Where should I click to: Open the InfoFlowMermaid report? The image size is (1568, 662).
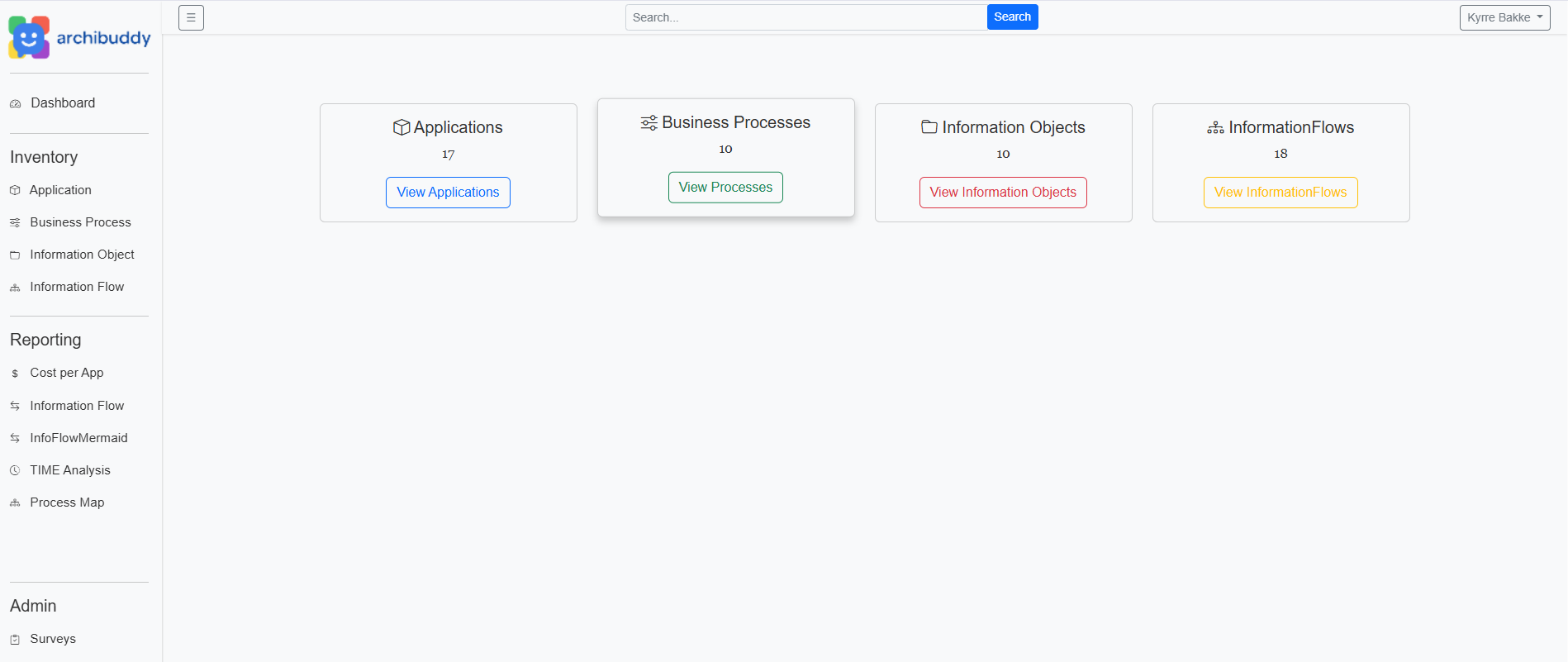(x=78, y=438)
